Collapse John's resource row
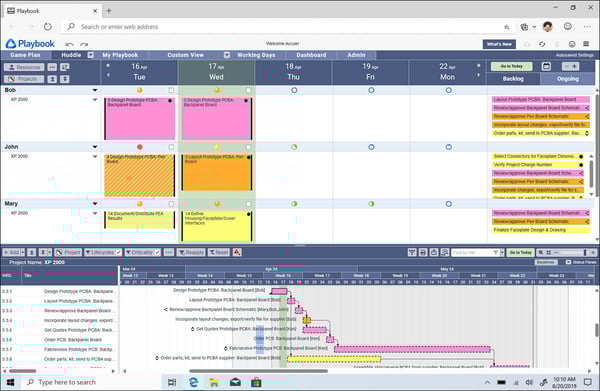Image resolution: width=600 pixels, height=391 pixels. (x=95, y=147)
